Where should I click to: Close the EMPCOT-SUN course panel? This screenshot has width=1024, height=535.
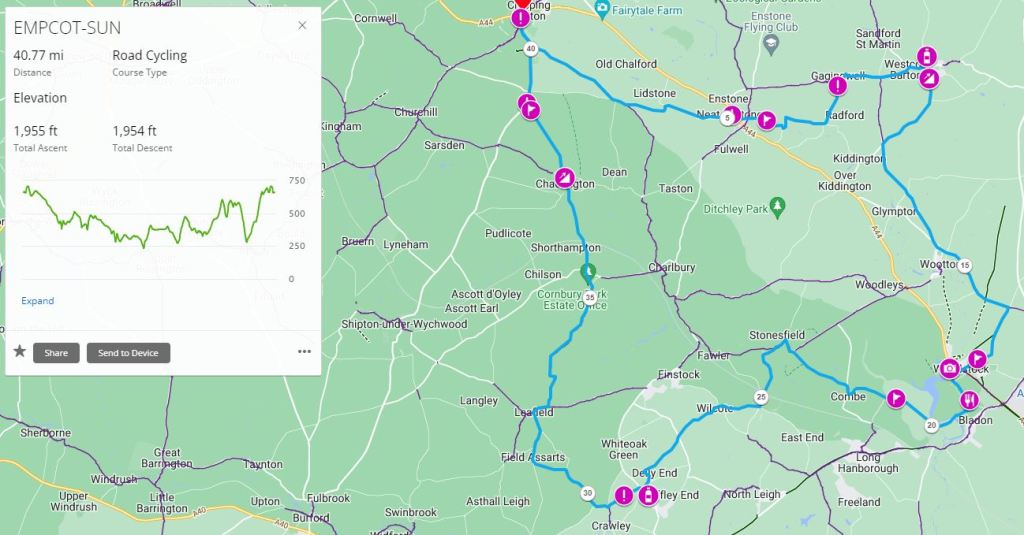click(302, 25)
